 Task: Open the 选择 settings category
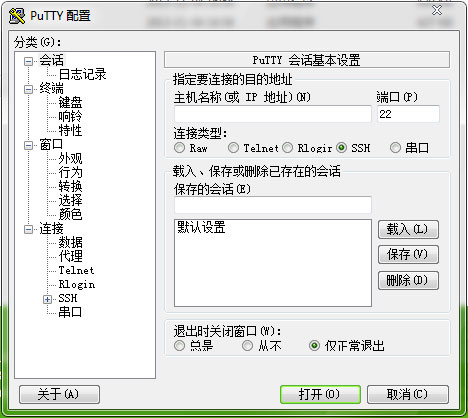click(x=70, y=200)
